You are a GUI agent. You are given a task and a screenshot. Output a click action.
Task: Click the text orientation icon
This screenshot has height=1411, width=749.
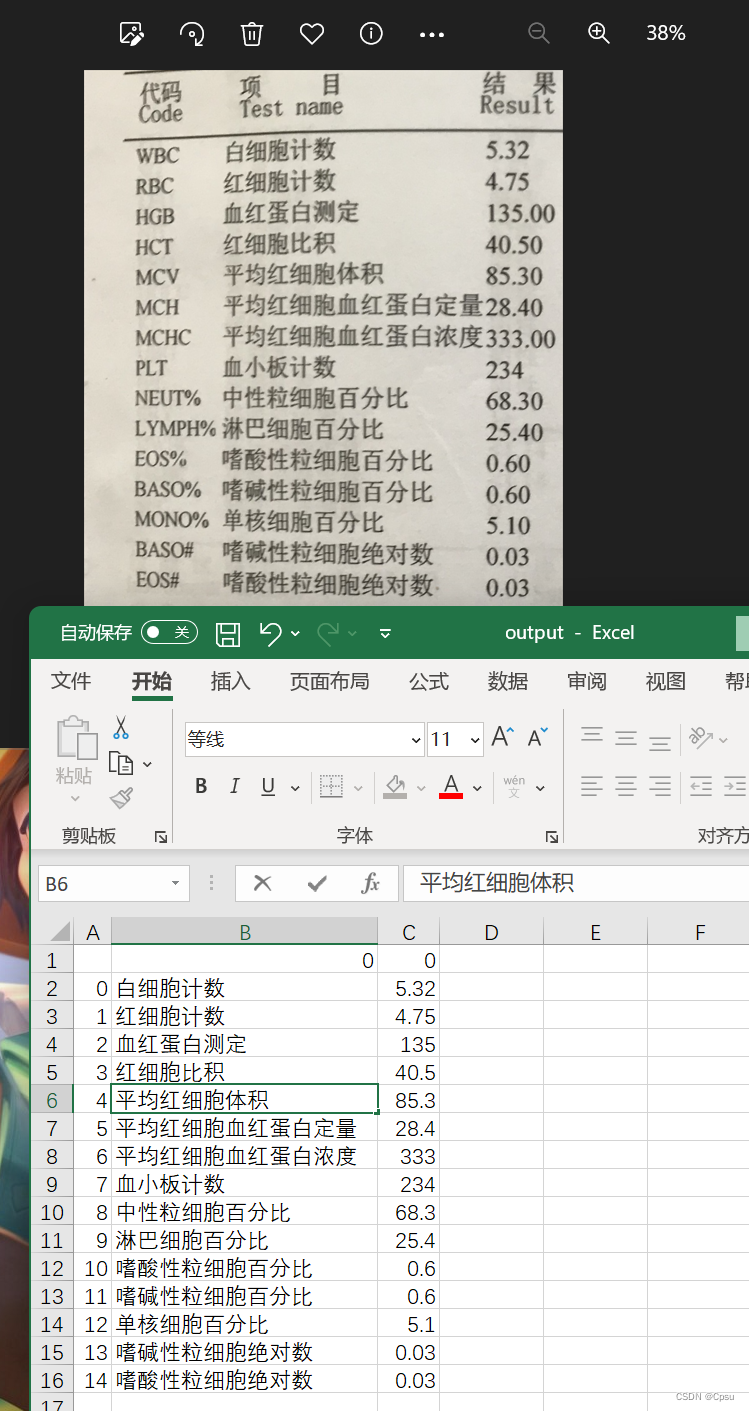[701, 738]
